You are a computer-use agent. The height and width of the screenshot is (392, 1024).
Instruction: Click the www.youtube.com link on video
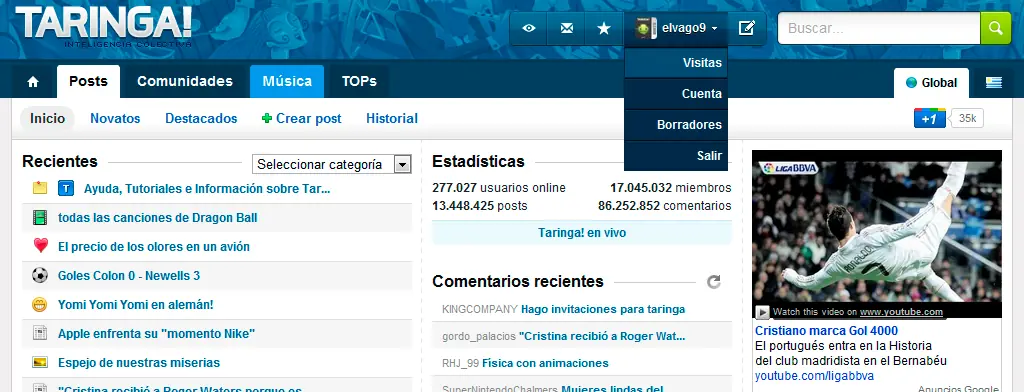[901, 312]
